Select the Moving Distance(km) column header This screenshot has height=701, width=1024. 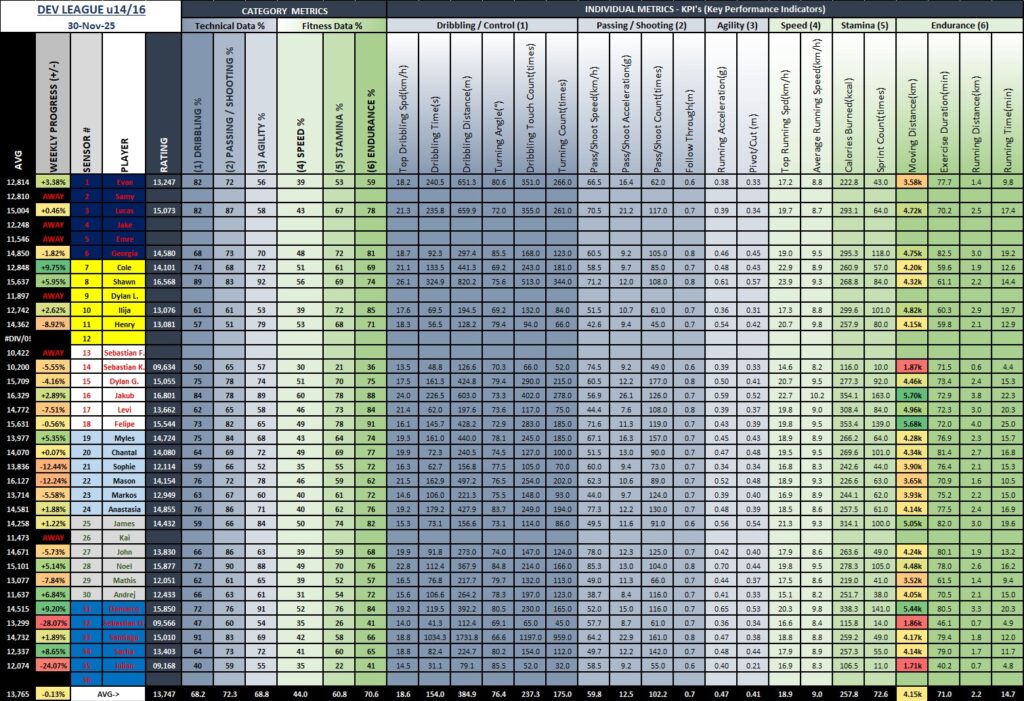(911, 105)
